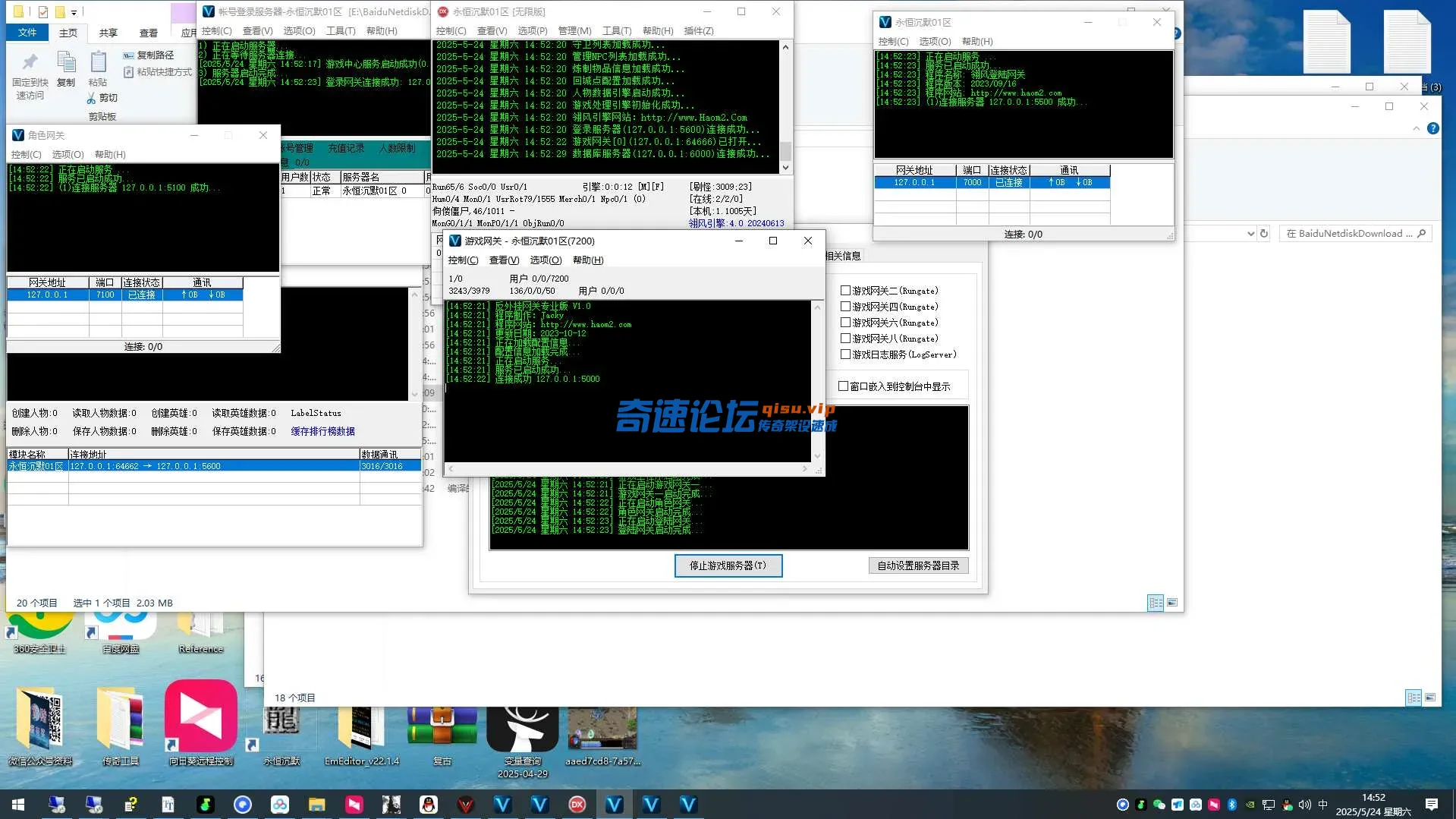Viewport: 1456px width, 819px height.
Task: Click the 粘贴快捷方式 paste shortcut icon
Action: (128, 72)
